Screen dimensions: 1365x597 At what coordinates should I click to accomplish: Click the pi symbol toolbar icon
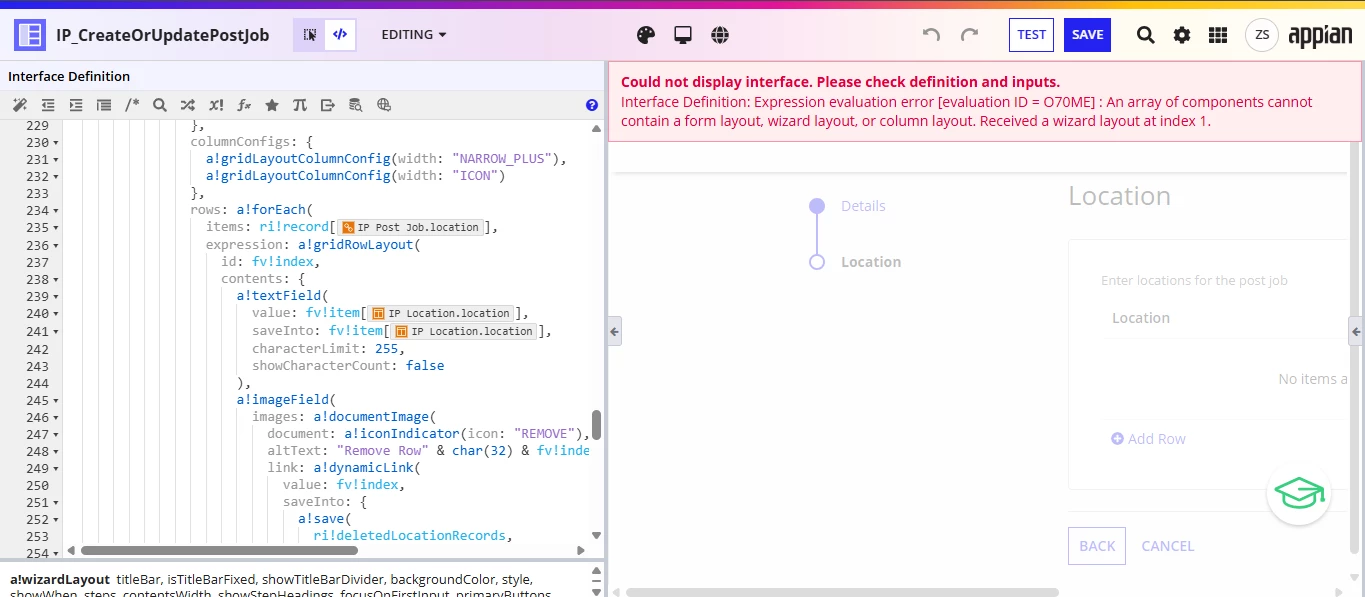point(299,105)
